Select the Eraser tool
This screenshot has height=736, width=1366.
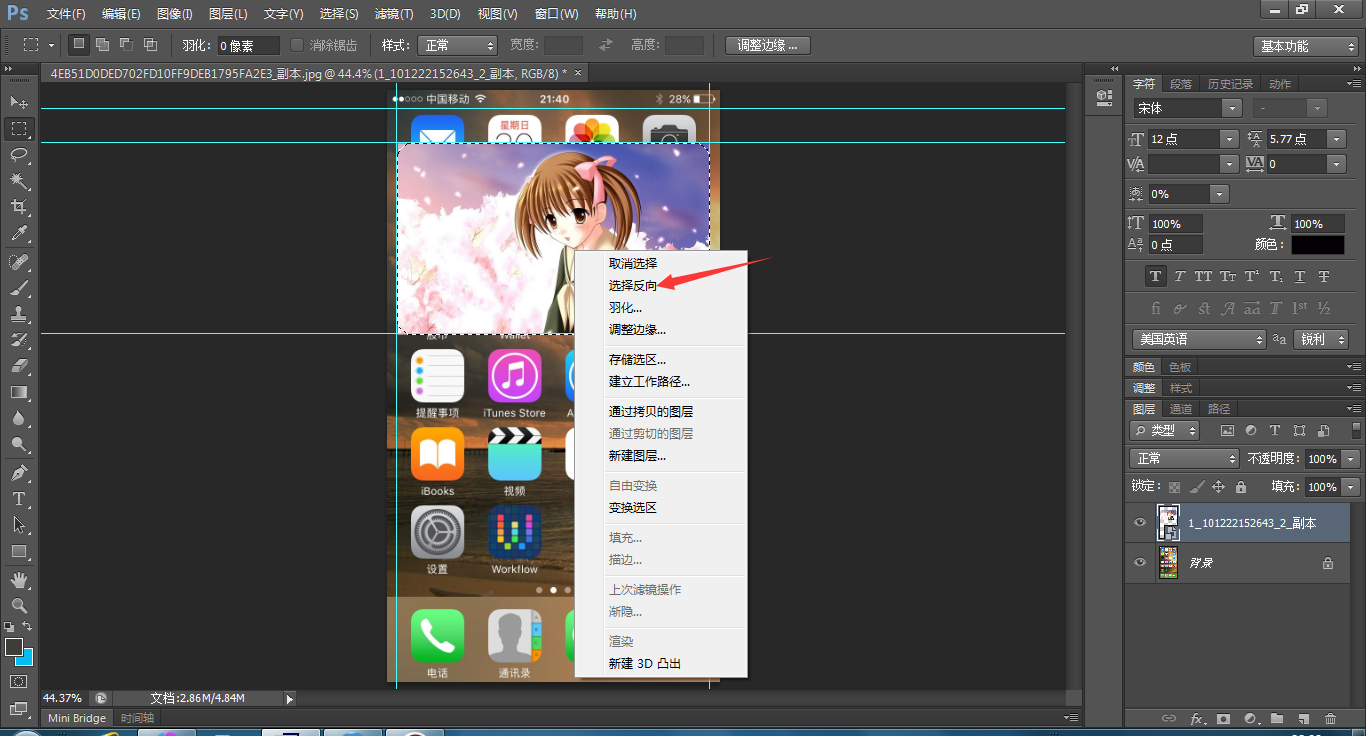pos(19,366)
